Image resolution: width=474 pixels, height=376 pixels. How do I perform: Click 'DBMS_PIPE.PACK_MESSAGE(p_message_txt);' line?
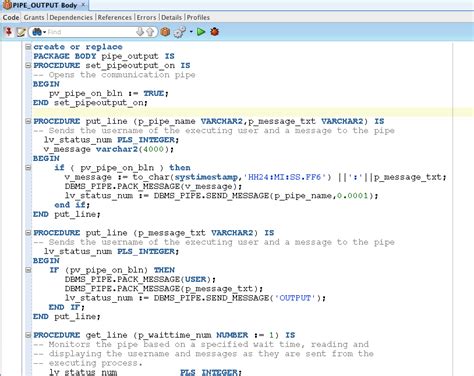[x=164, y=289]
